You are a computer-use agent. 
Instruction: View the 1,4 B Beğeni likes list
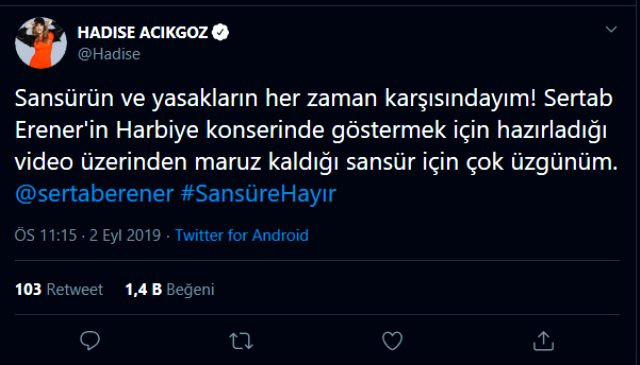(x=170, y=289)
